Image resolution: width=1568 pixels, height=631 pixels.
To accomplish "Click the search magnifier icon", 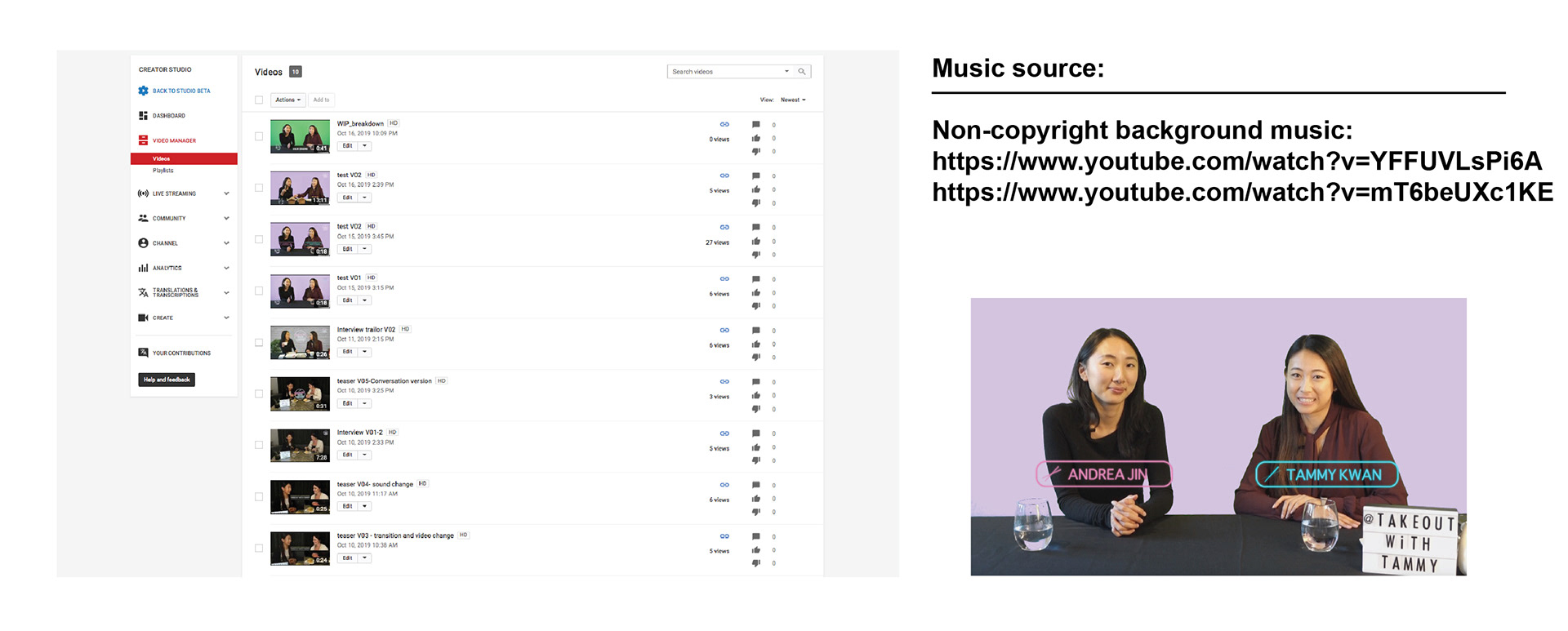I will [802, 72].
